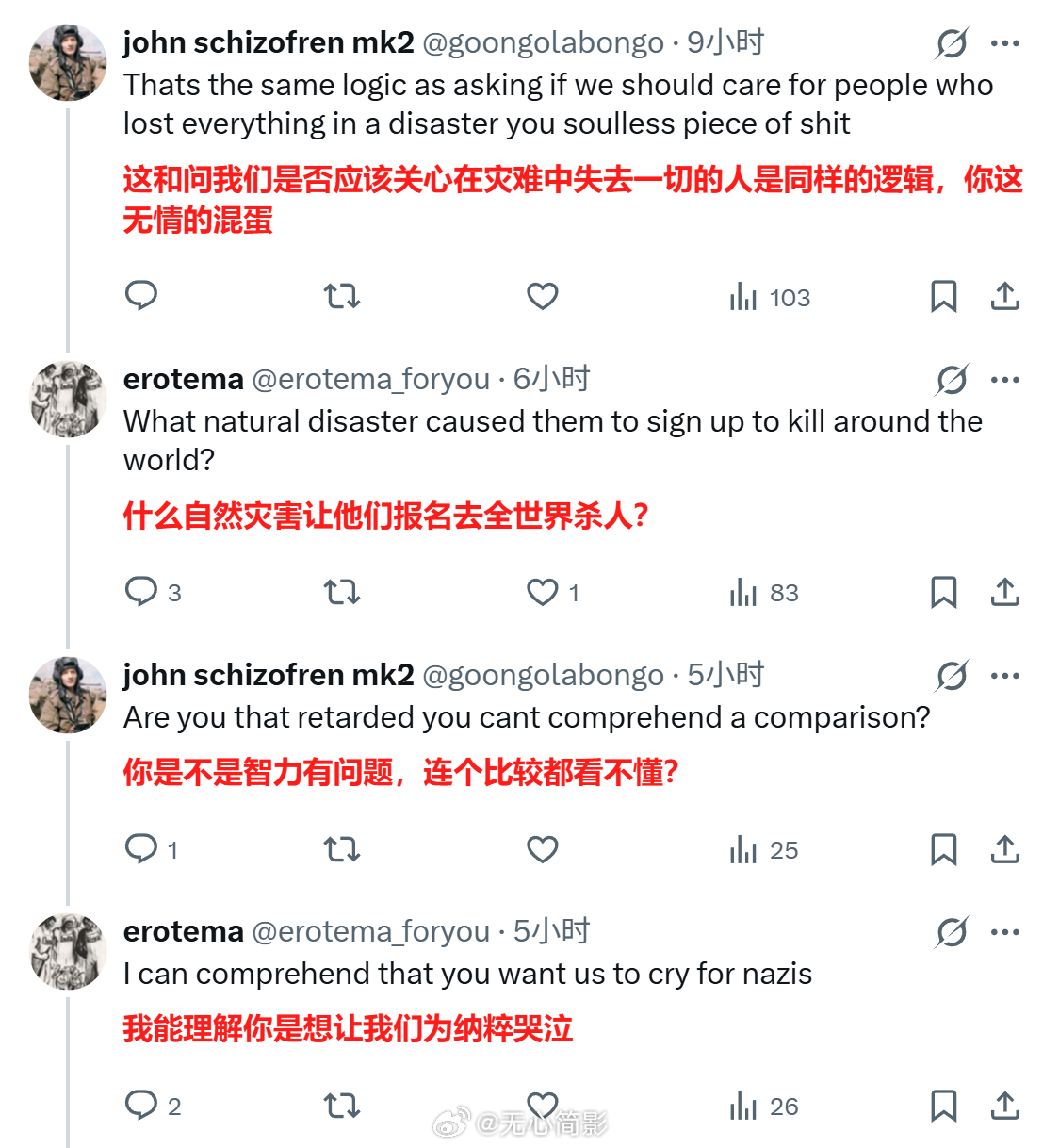The width and height of the screenshot is (1043, 1148).
Task: Open erotema display name in last tweet
Action: (184, 931)
